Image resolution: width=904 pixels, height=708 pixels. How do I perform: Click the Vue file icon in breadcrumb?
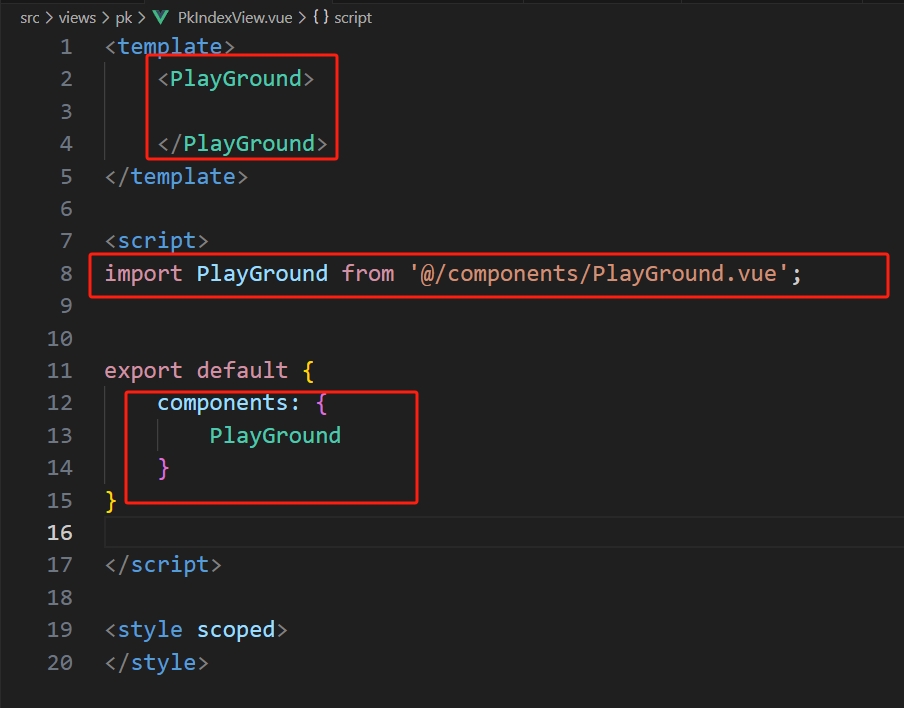pyautogui.click(x=161, y=18)
